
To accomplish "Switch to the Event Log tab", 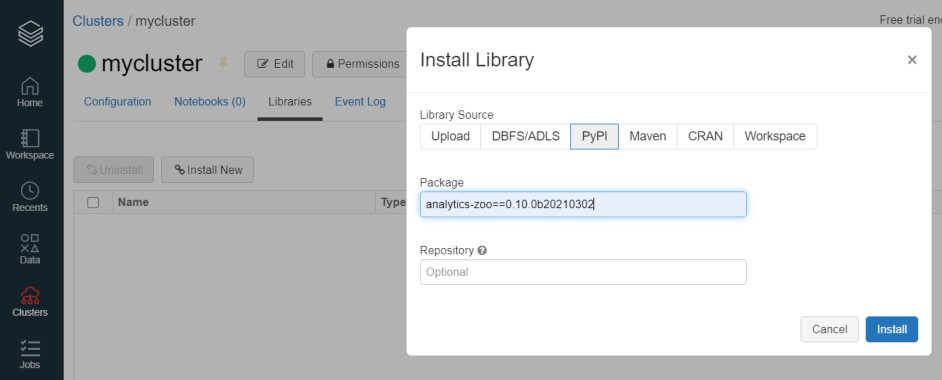I will pyautogui.click(x=360, y=101).
